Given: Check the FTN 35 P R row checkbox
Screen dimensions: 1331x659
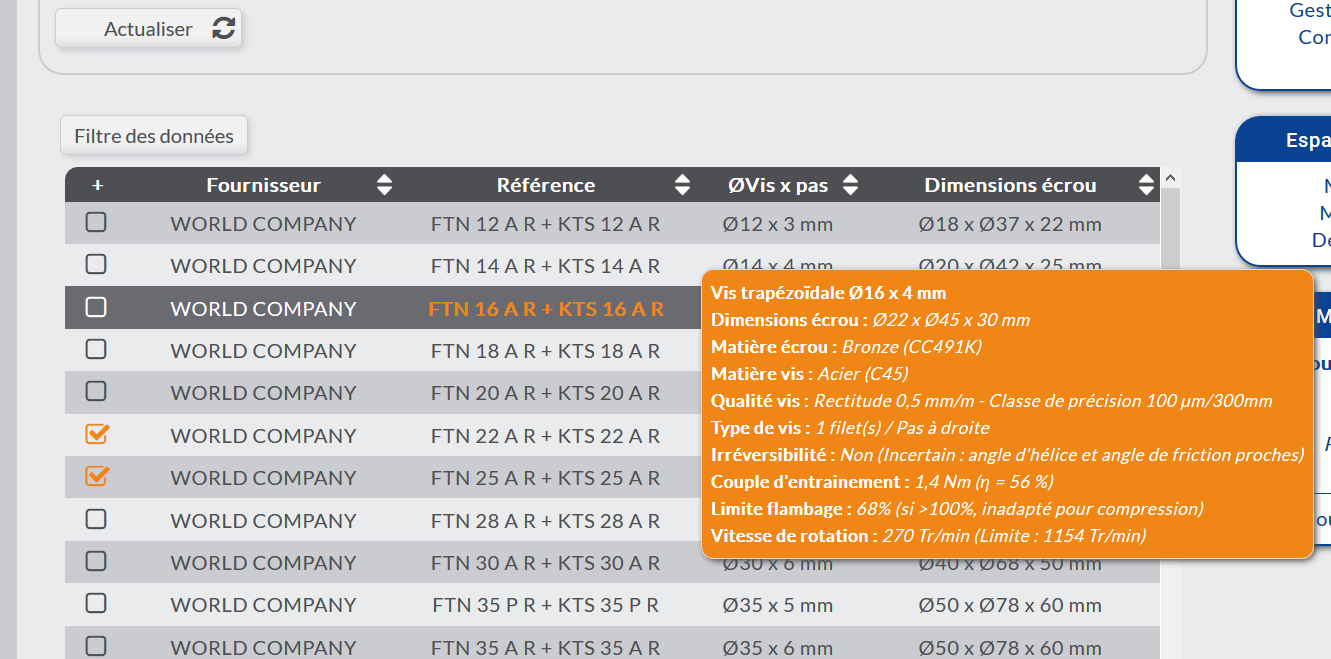Looking at the screenshot, I should [x=96, y=603].
